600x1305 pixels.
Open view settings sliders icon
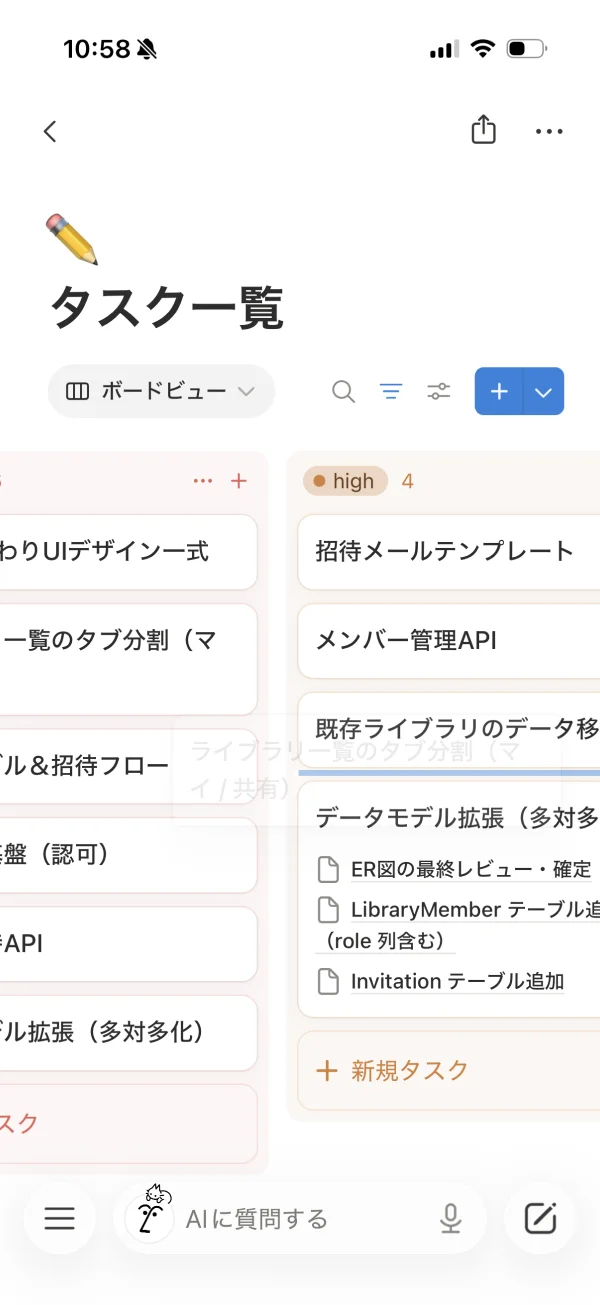tap(439, 391)
